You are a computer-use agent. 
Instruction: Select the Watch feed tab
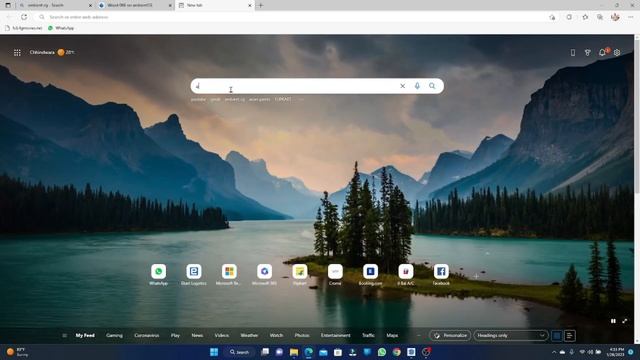point(276,336)
